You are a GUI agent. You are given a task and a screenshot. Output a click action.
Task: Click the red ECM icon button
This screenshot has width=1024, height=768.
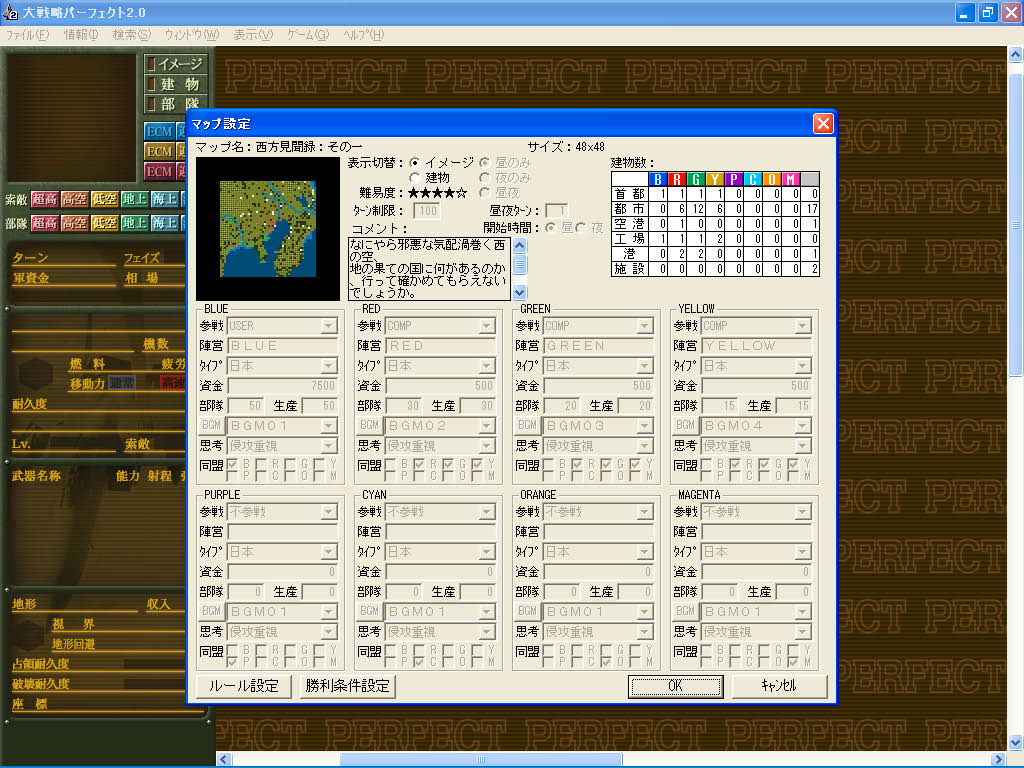(159, 172)
